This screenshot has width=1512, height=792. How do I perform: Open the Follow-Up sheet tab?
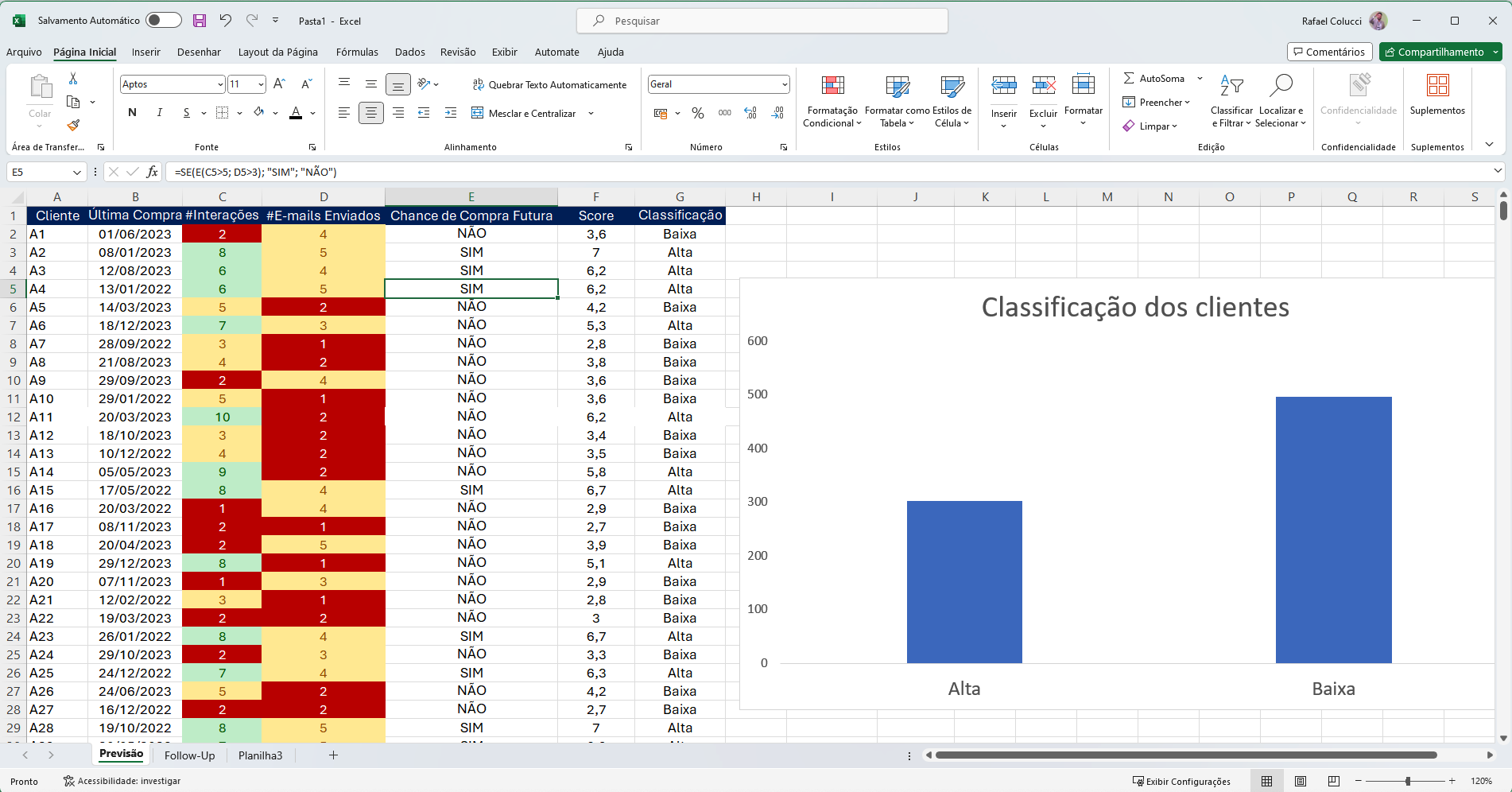point(189,755)
